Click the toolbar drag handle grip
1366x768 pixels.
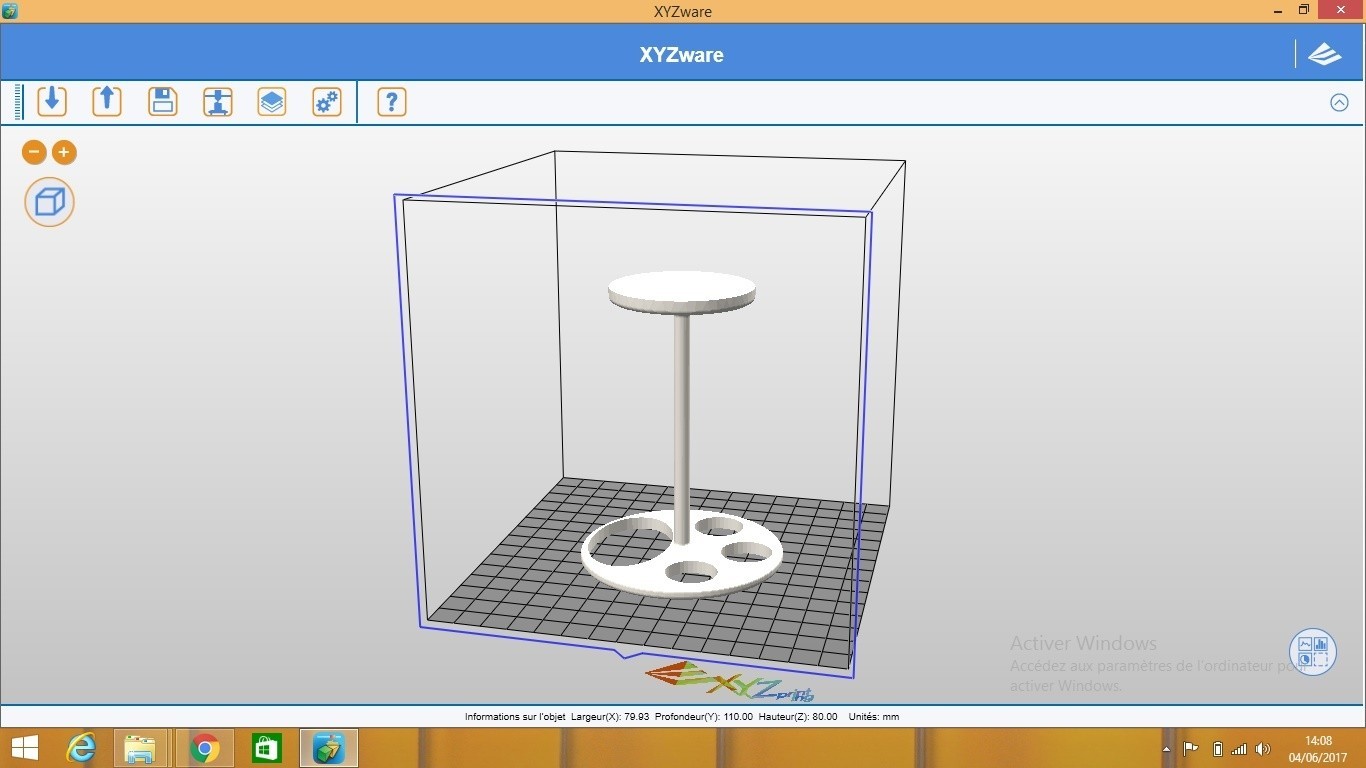pos(19,102)
